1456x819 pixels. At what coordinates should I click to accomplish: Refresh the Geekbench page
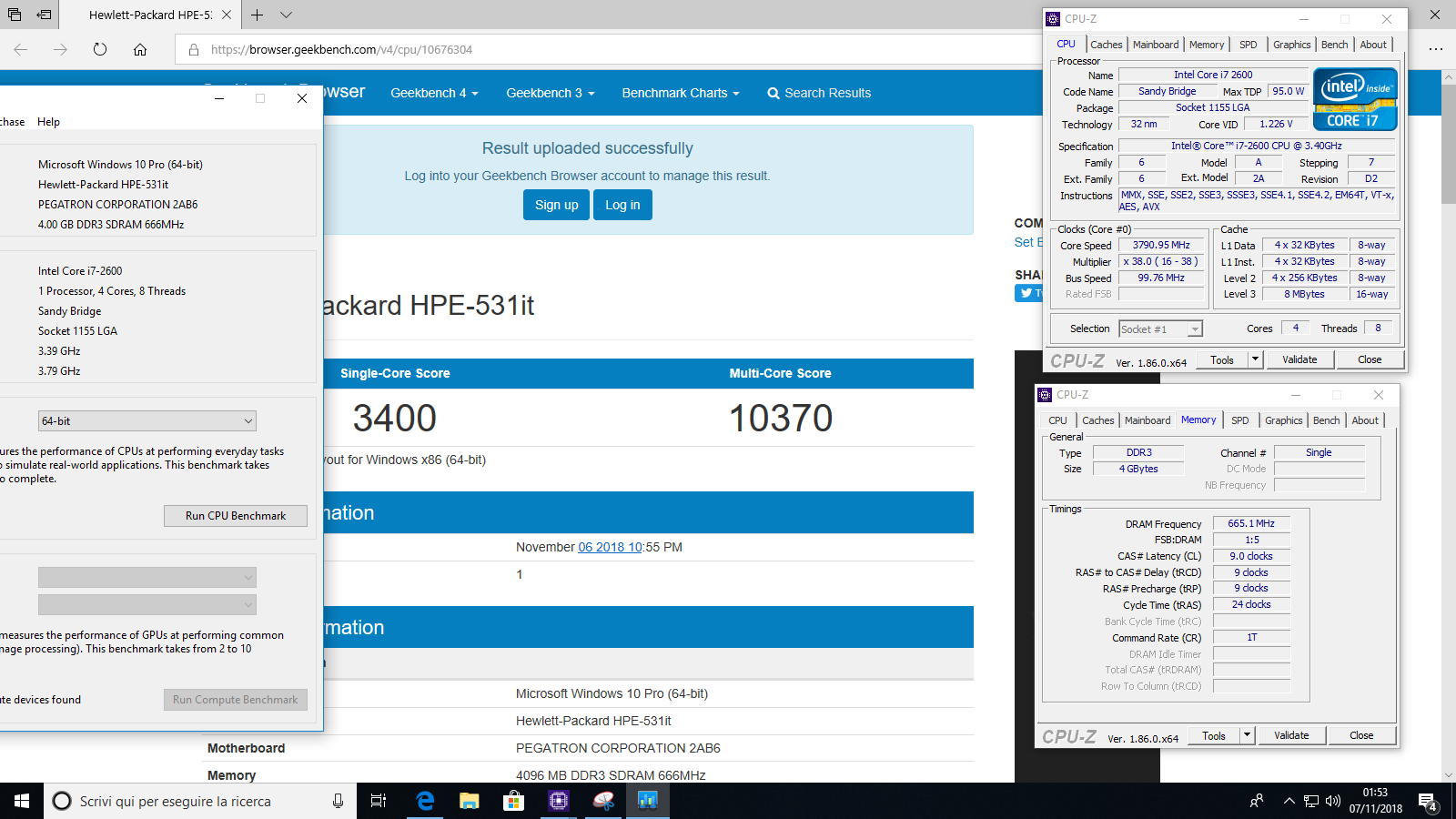pos(100,49)
